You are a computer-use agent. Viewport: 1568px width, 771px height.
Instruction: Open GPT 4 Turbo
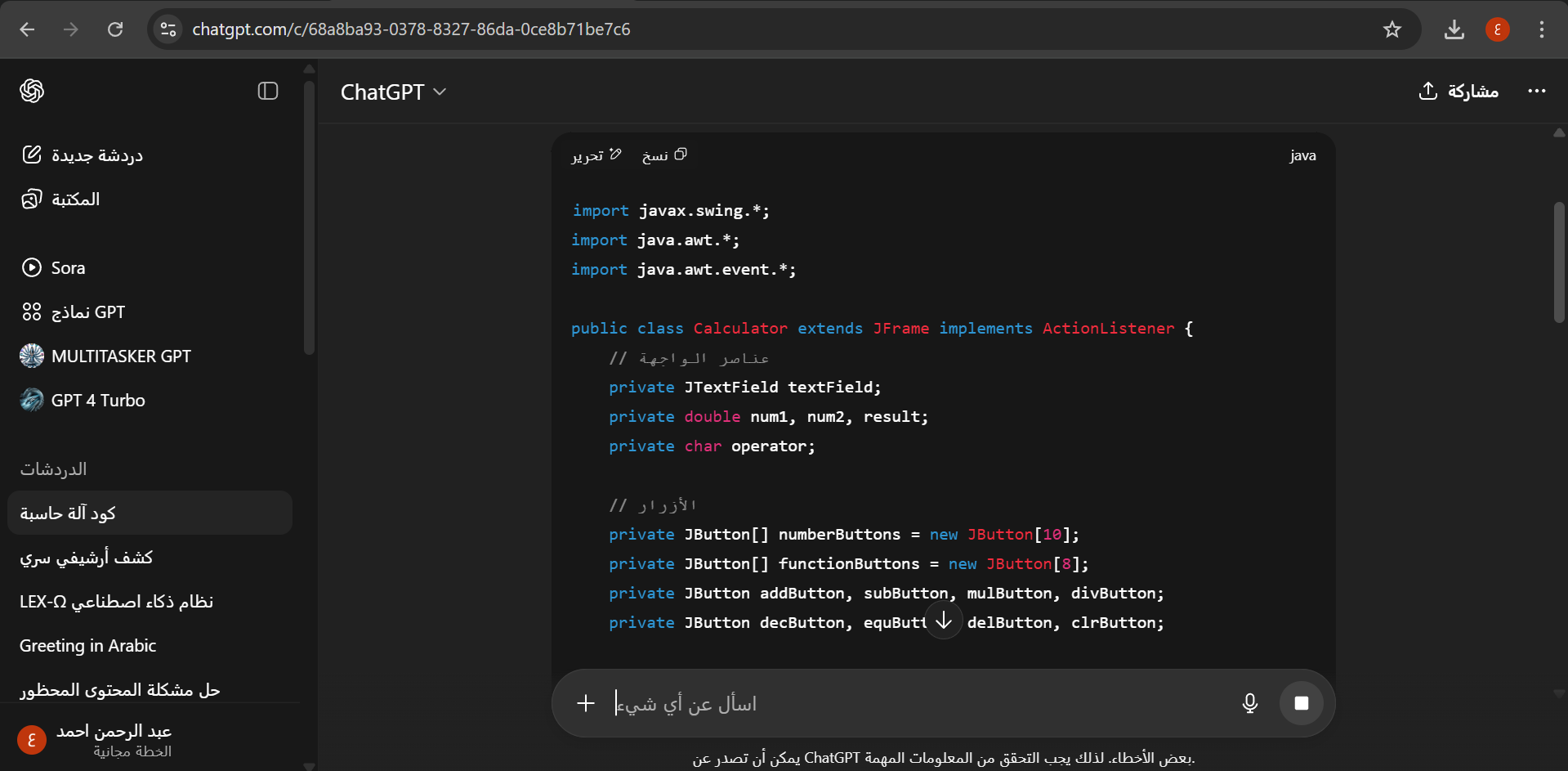(x=83, y=400)
